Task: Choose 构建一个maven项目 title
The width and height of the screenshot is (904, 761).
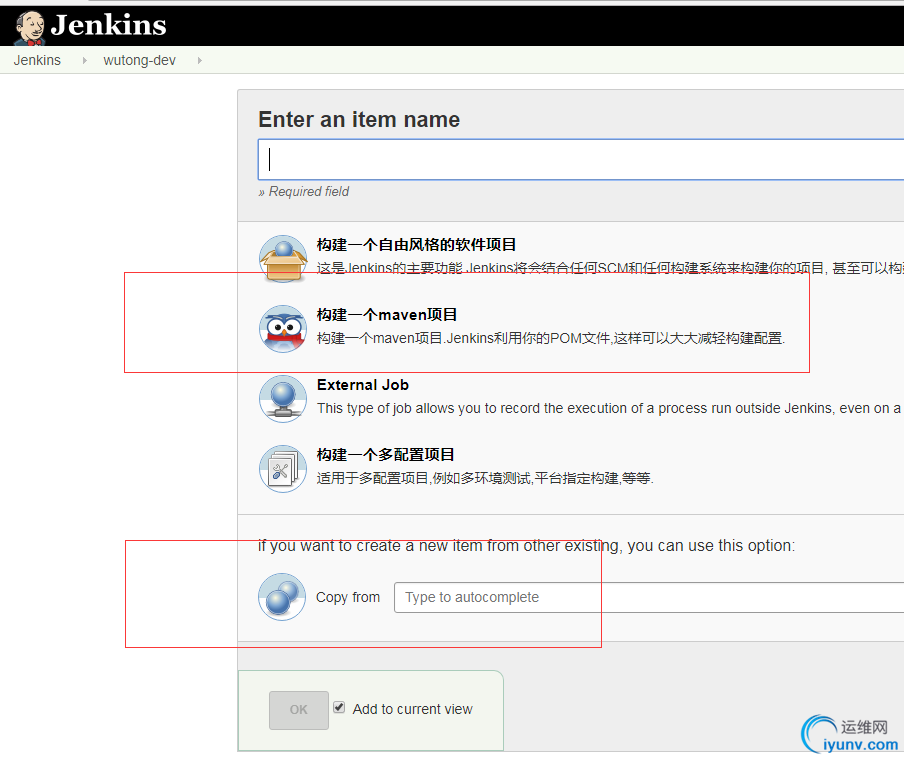Action: [x=387, y=315]
